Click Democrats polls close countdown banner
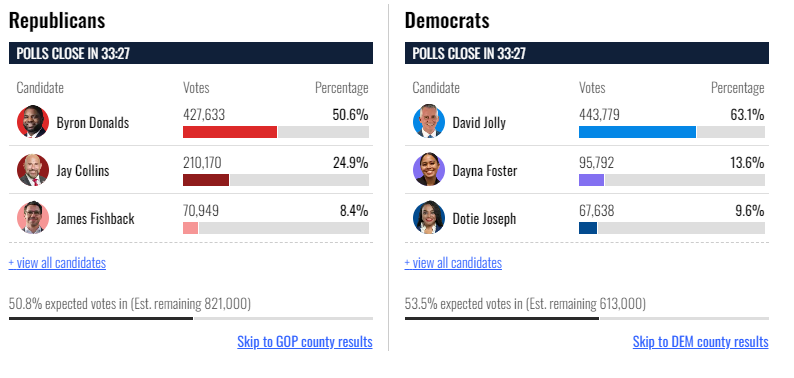 [x=587, y=53]
